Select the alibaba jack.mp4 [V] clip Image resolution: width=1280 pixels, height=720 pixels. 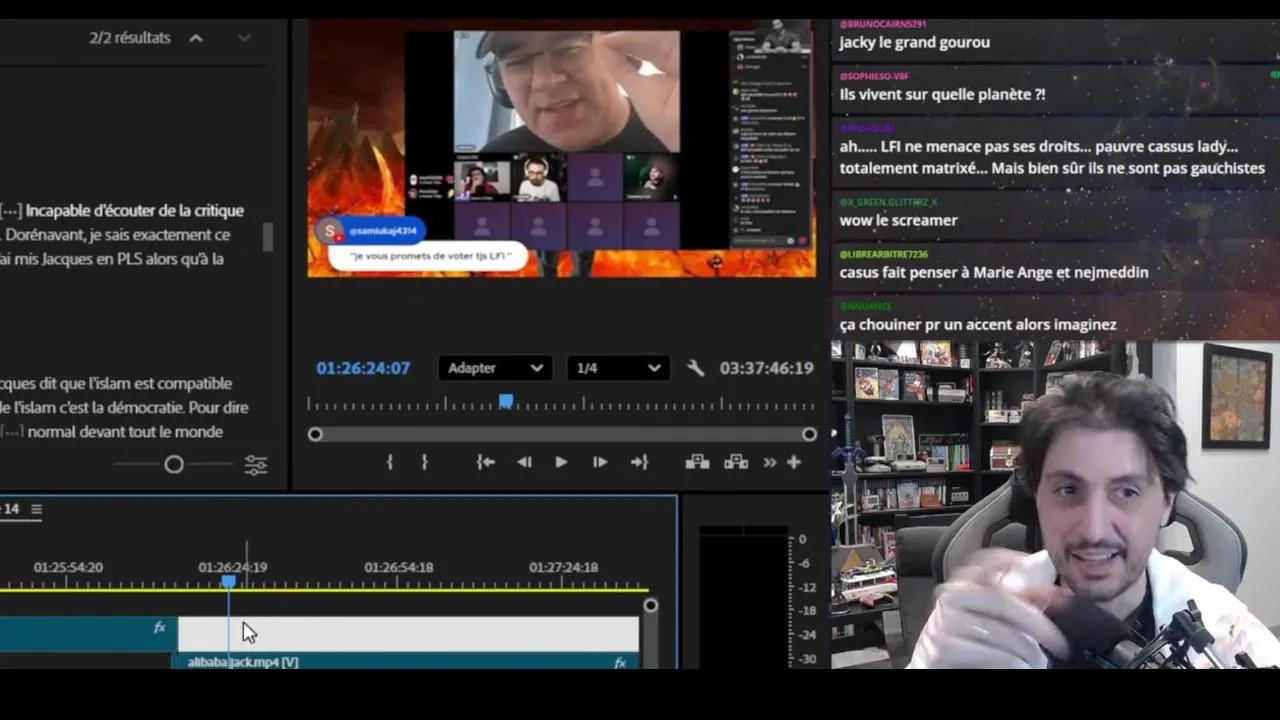[408, 662]
